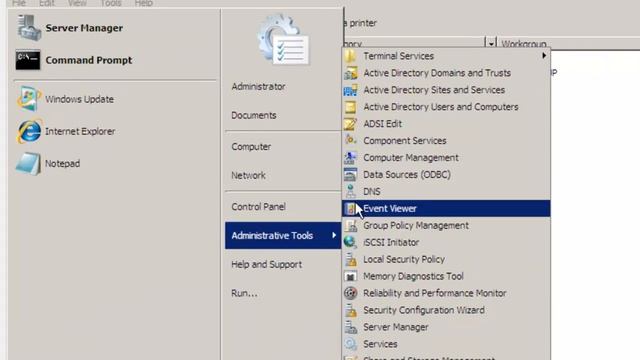Click Local Security Policy icon
Viewport: 640px width, 360px height.
(350, 259)
